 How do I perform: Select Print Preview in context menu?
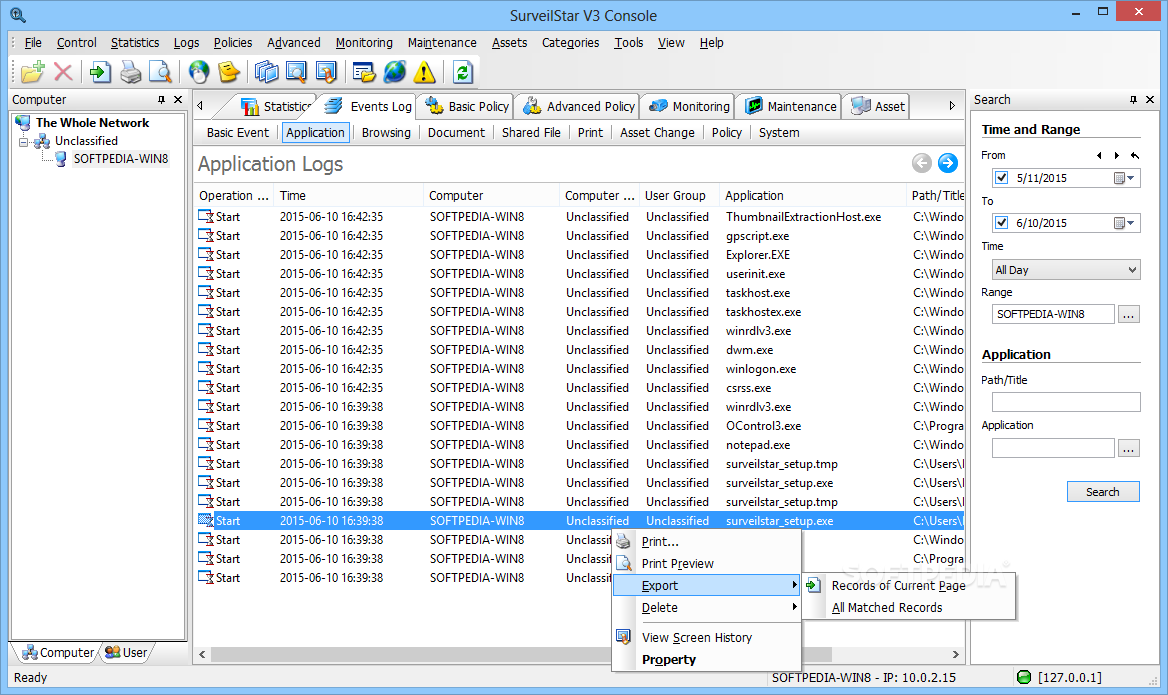point(706,564)
